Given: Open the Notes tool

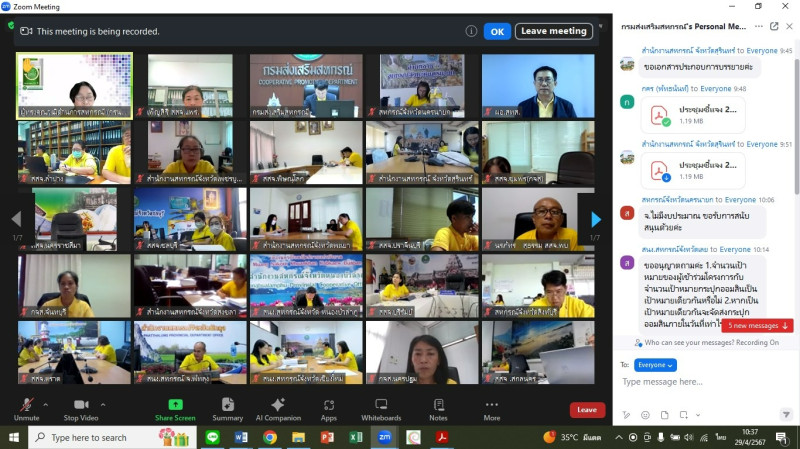Looking at the screenshot, I should pyautogui.click(x=438, y=404).
